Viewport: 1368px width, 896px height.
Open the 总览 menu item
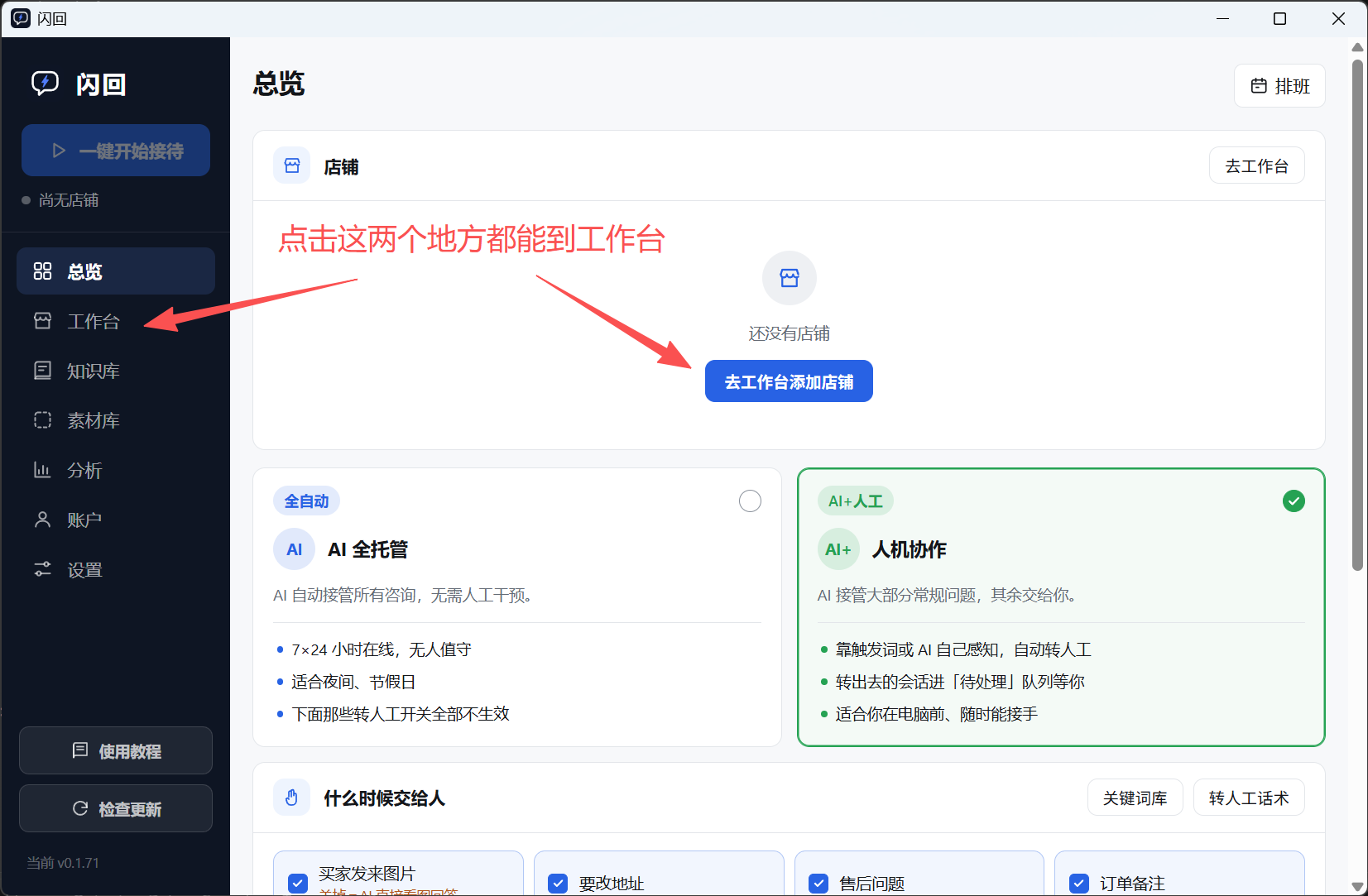point(116,271)
